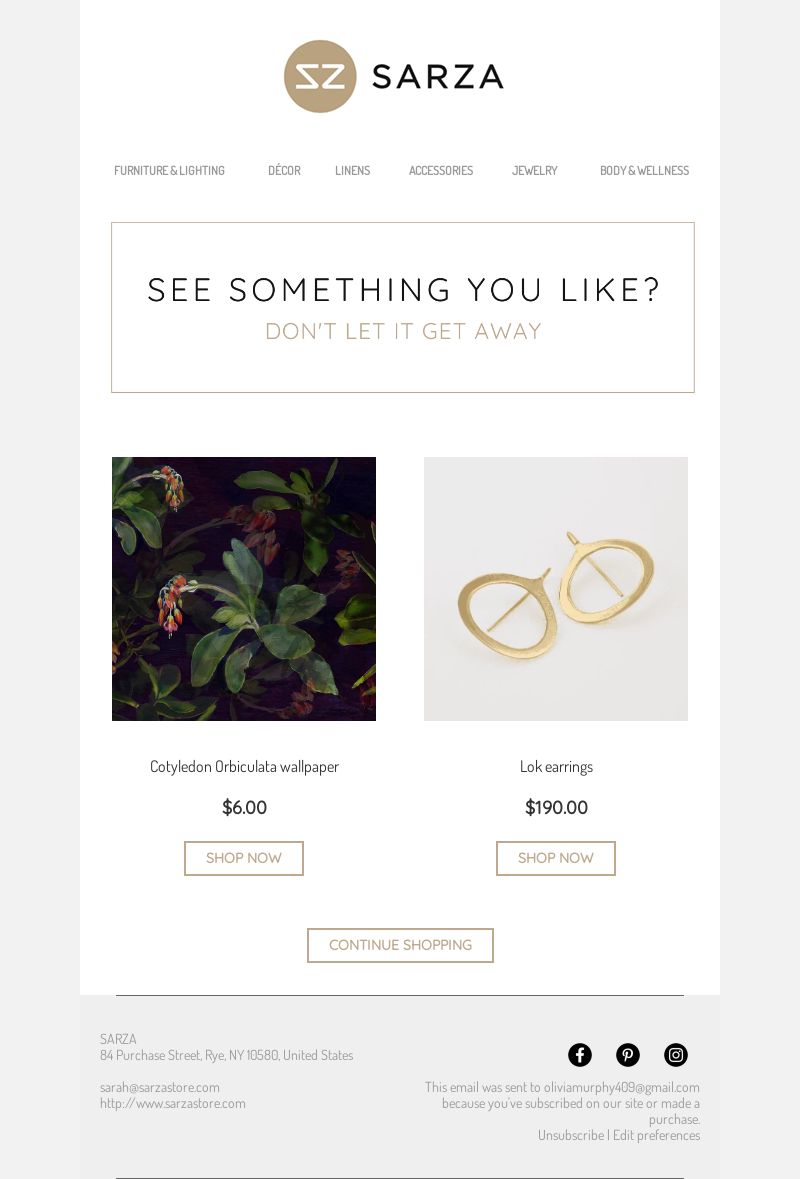Open the Lok earrings product image
The width and height of the screenshot is (800, 1179).
click(556, 589)
